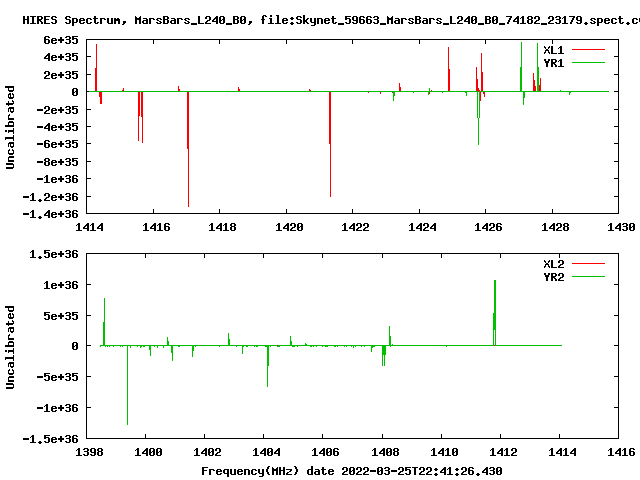Screen dimensions: 640x480
Task: Click the green YR2 legend line sample
Action: pyautogui.click(x=588, y=276)
